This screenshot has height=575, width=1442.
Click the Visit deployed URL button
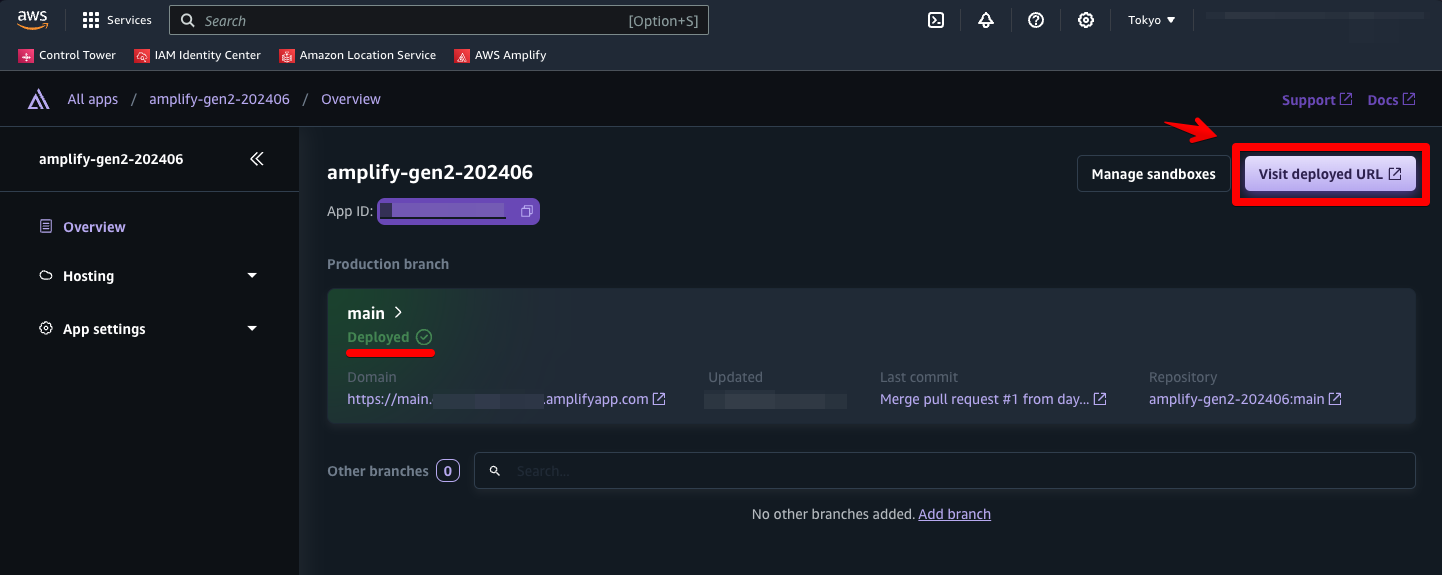tap(1330, 174)
